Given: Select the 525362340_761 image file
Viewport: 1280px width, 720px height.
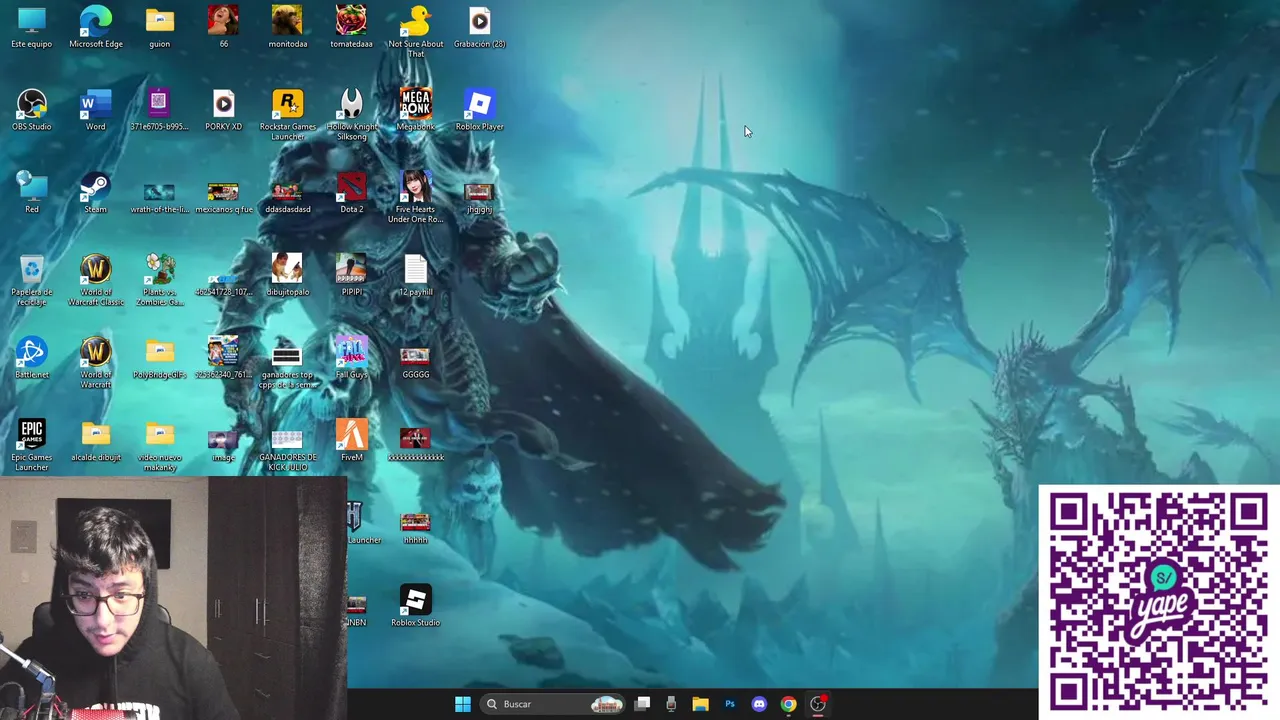Looking at the screenshot, I should [x=223, y=358].
